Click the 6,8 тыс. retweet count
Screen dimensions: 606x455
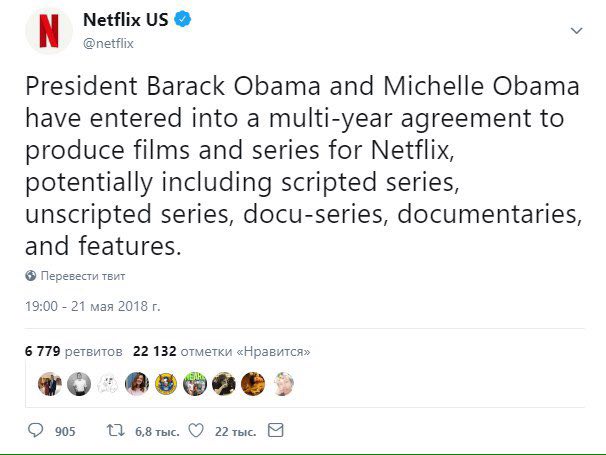[x=157, y=431]
